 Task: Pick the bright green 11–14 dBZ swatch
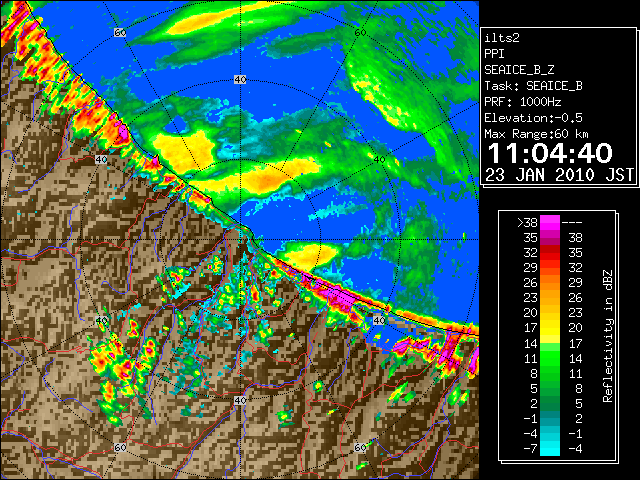tap(550, 358)
